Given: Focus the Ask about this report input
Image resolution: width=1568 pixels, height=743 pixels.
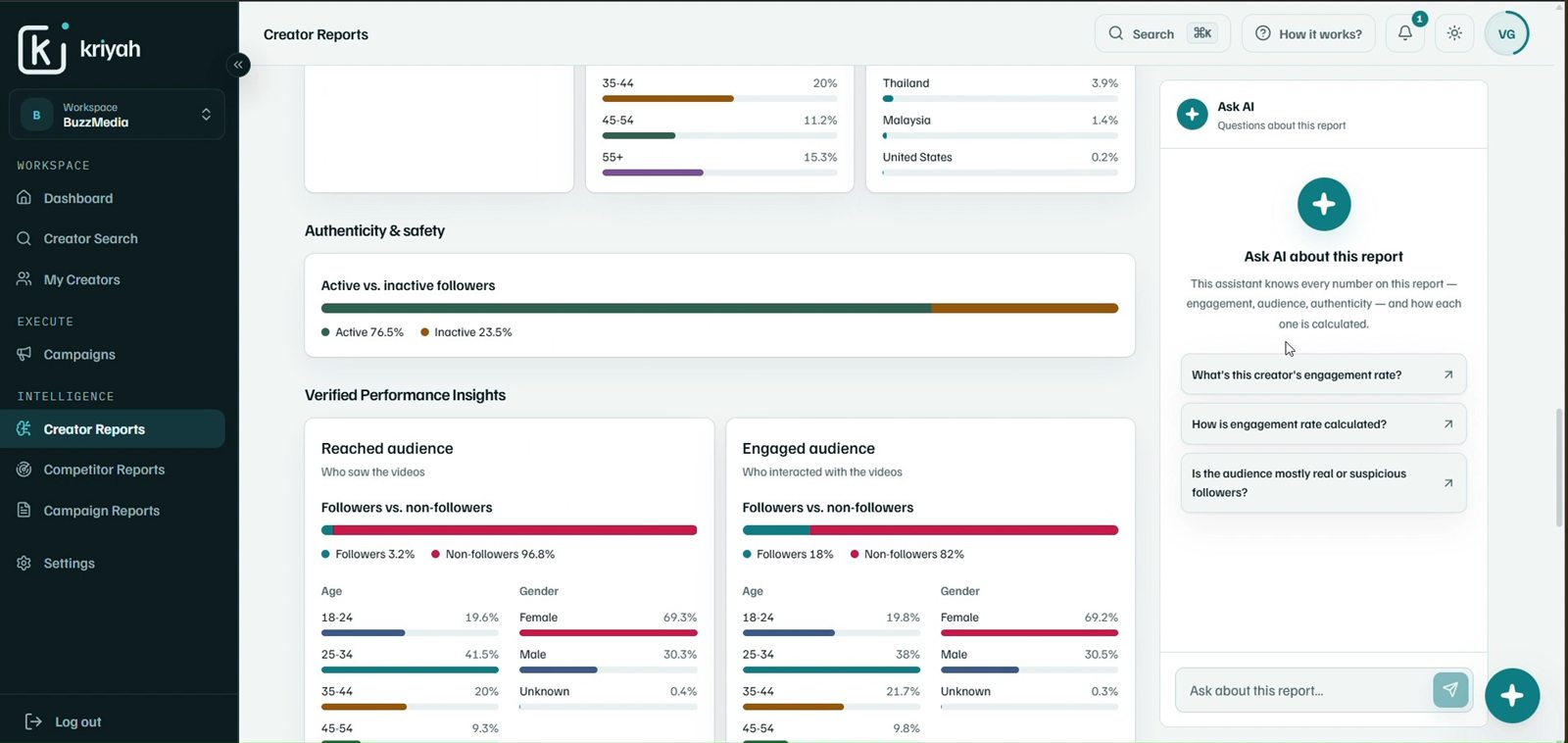Looking at the screenshot, I should point(1303,691).
